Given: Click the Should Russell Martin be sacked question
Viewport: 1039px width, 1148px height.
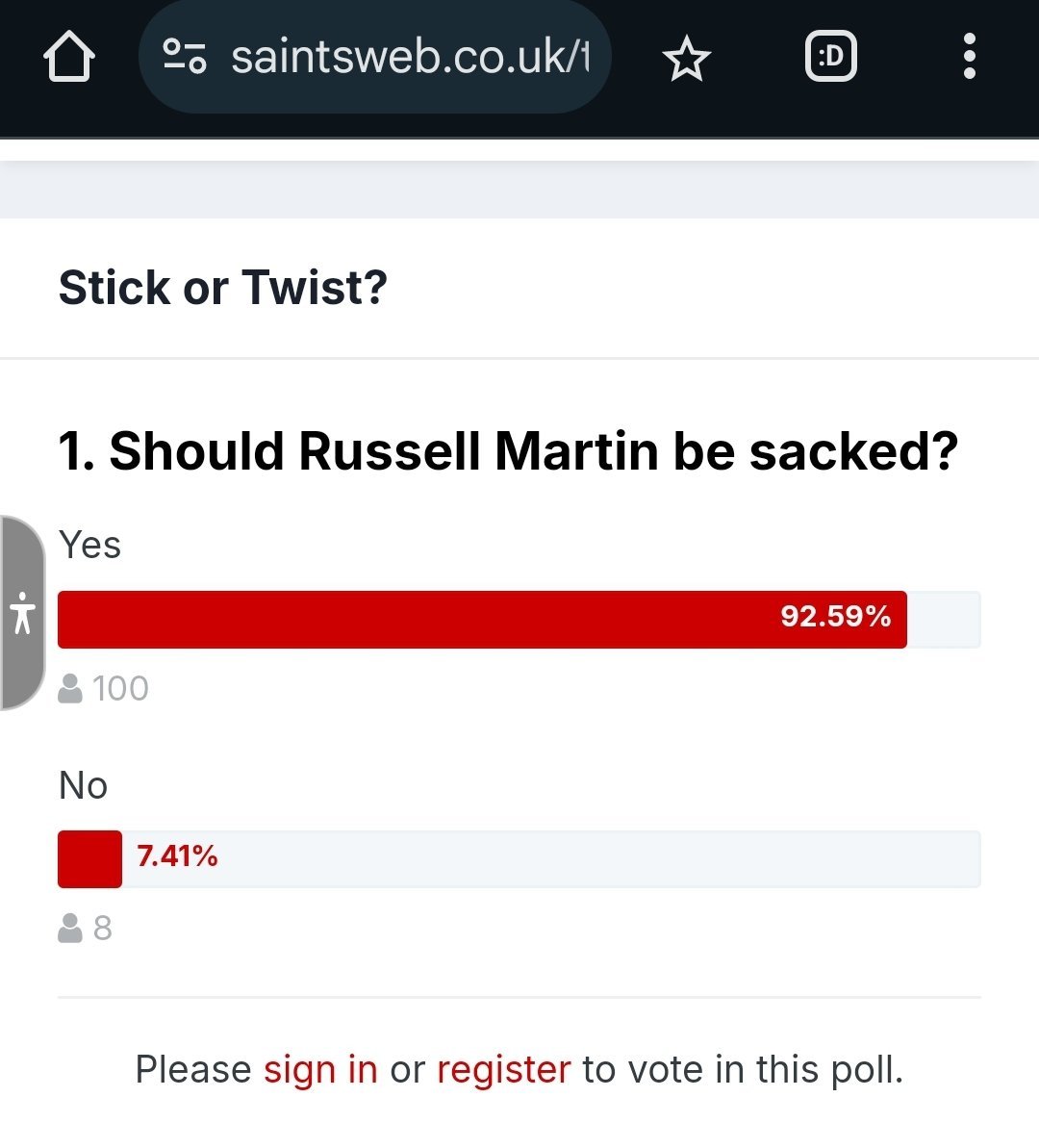Looking at the screenshot, I should click(508, 450).
